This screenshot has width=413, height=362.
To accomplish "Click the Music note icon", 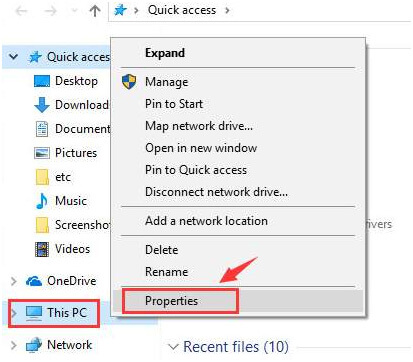I will [42, 201].
